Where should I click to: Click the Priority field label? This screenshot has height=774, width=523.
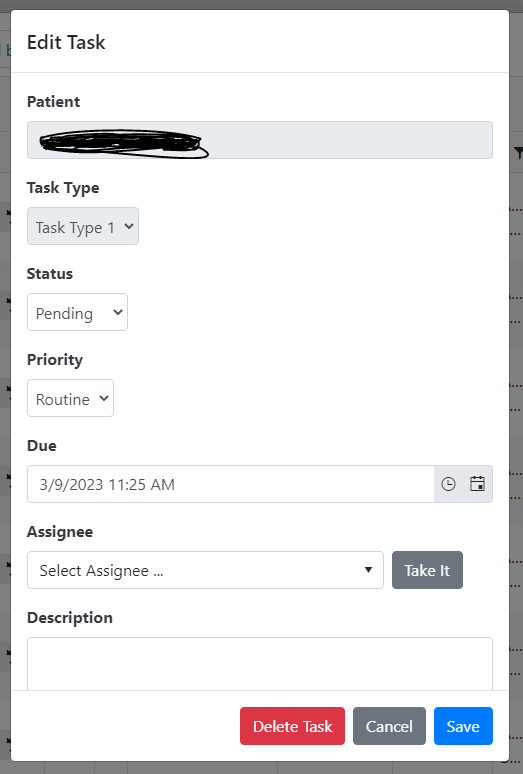coord(55,360)
